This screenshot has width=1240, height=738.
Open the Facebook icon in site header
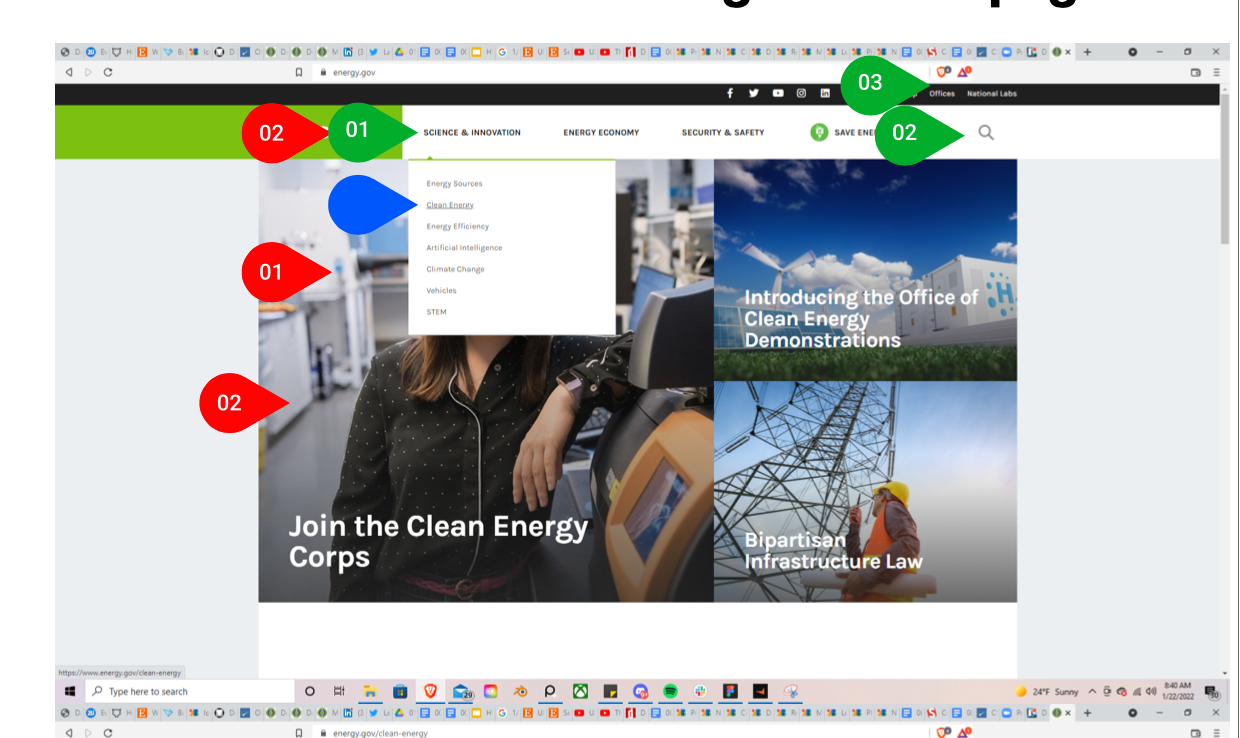click(730, 93)
